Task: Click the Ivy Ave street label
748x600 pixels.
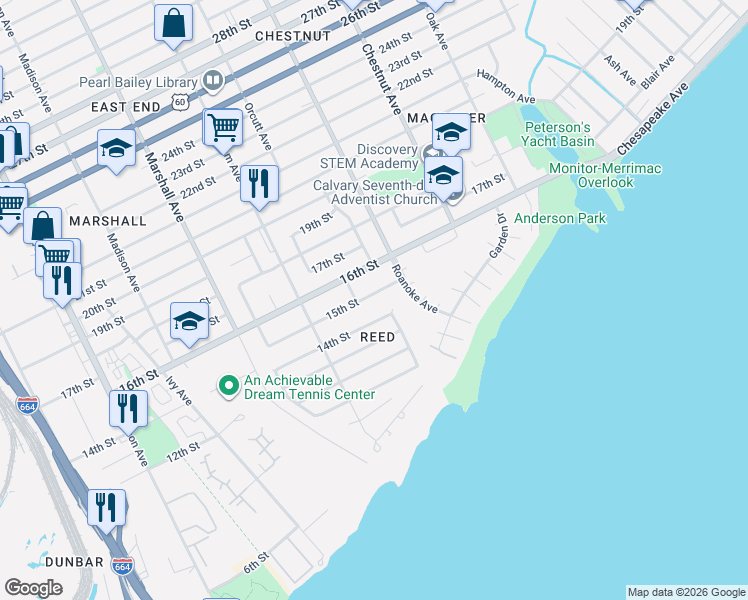Action: click(x=179, y=391)
